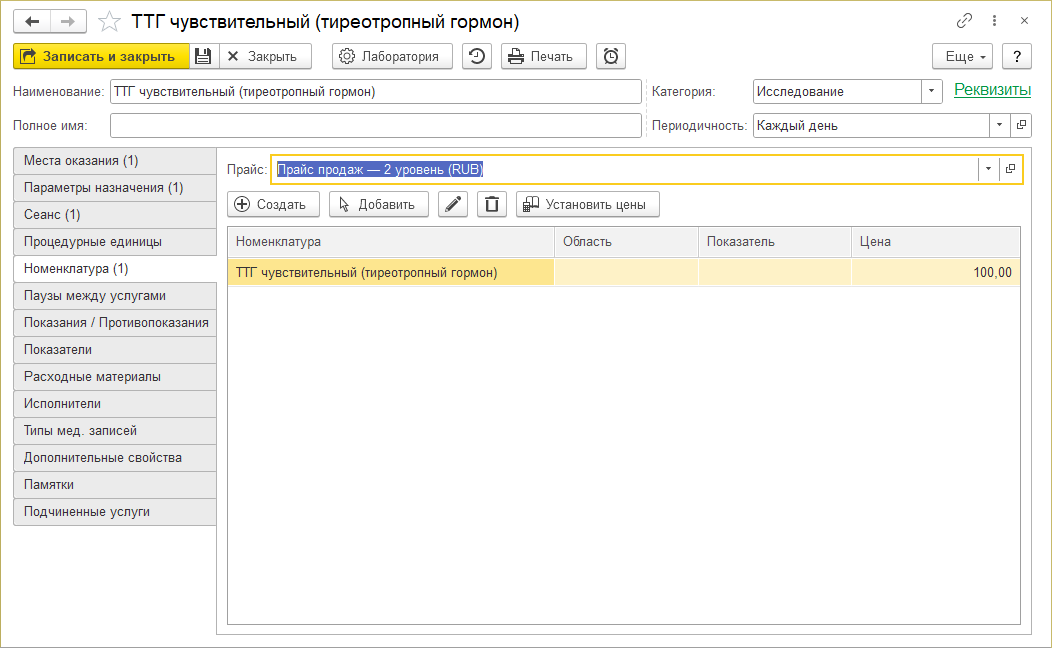Screen dimensions: 1052x648
Task: Save with the floppy disk icon
Action: click(203, 56)
